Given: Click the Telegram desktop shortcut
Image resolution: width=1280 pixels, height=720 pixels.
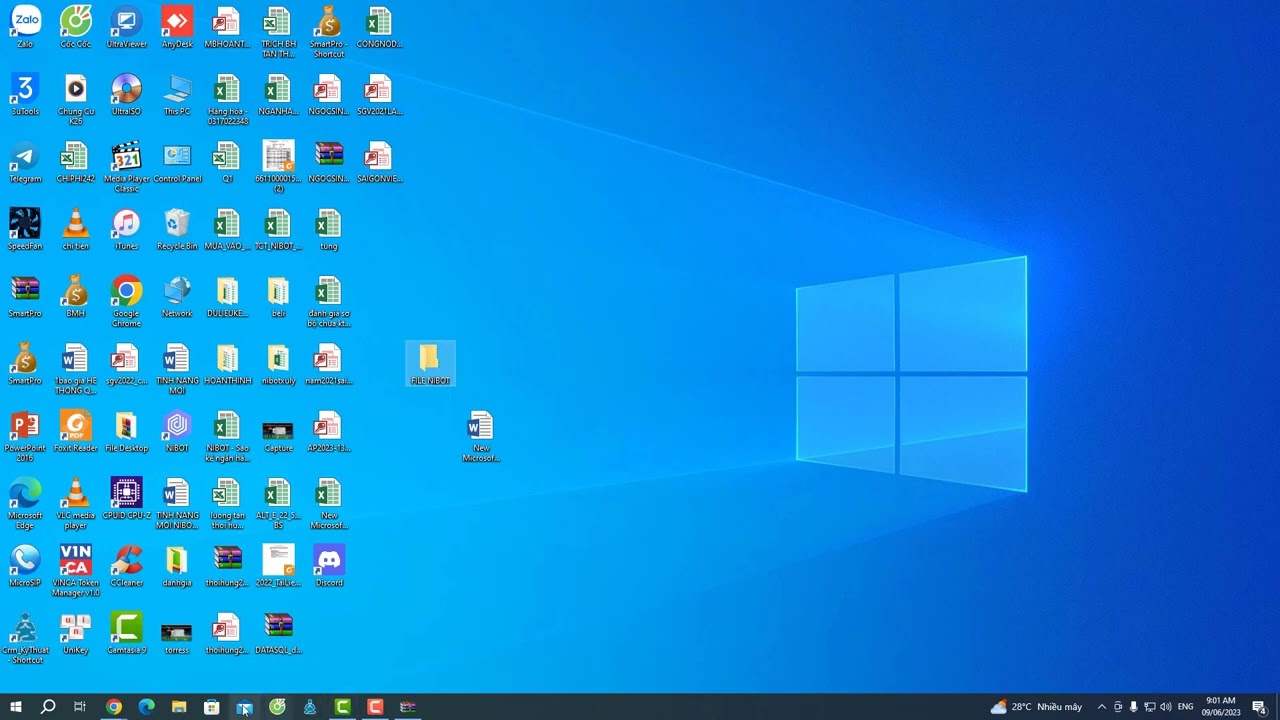Looking at the screenshot, I should [25, 162].
